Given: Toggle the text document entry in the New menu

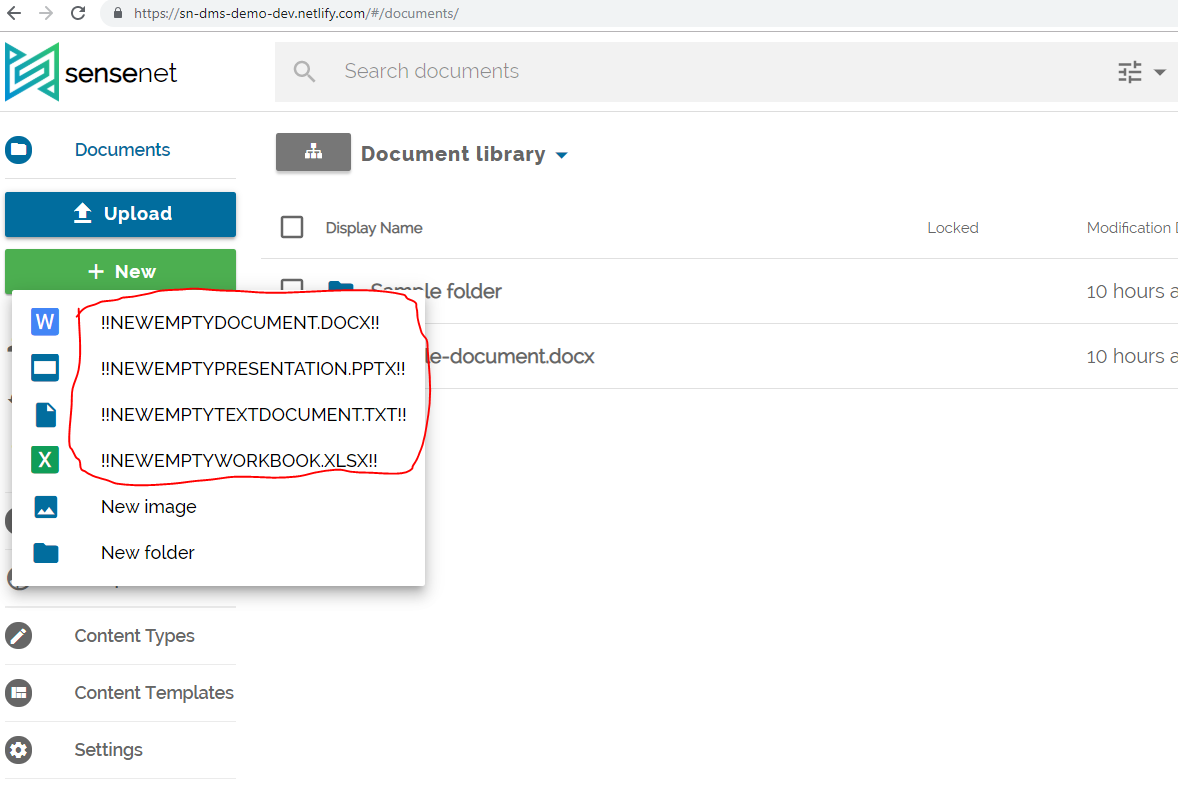Looking at the screenshot, I should tap(255, 414).
